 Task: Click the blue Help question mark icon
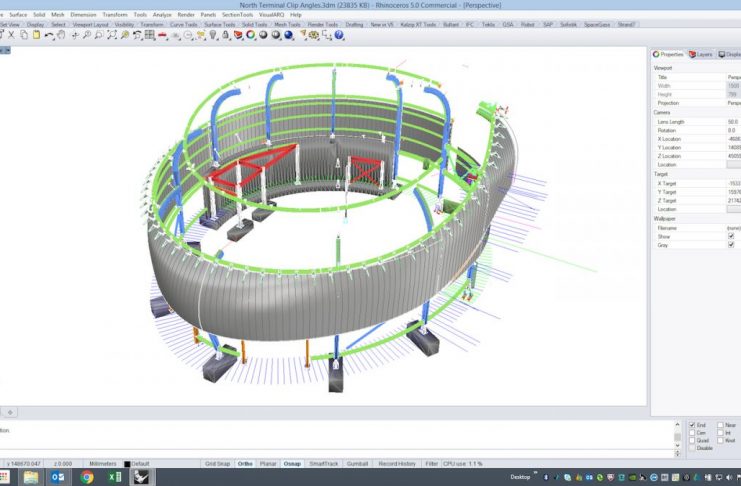[339, 35]
